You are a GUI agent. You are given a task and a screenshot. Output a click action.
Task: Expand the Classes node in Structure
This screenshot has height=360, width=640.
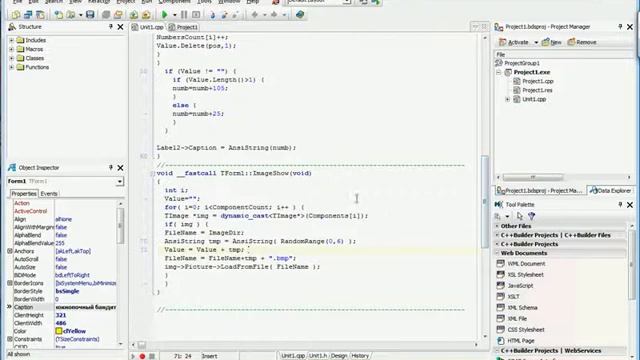[11, 58]
